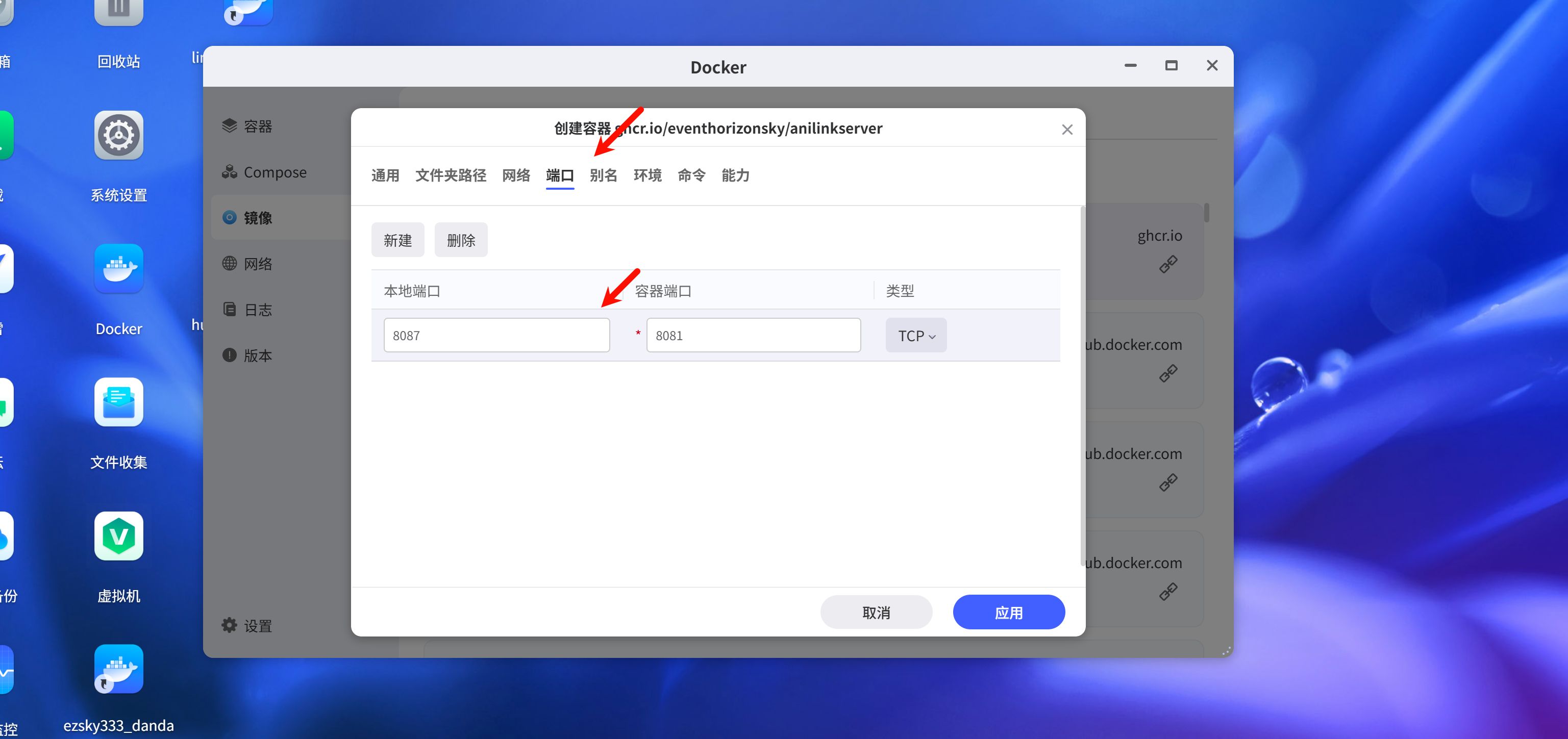
Task: Switch to the 能力 tab
Action: (x=735, y=175)
